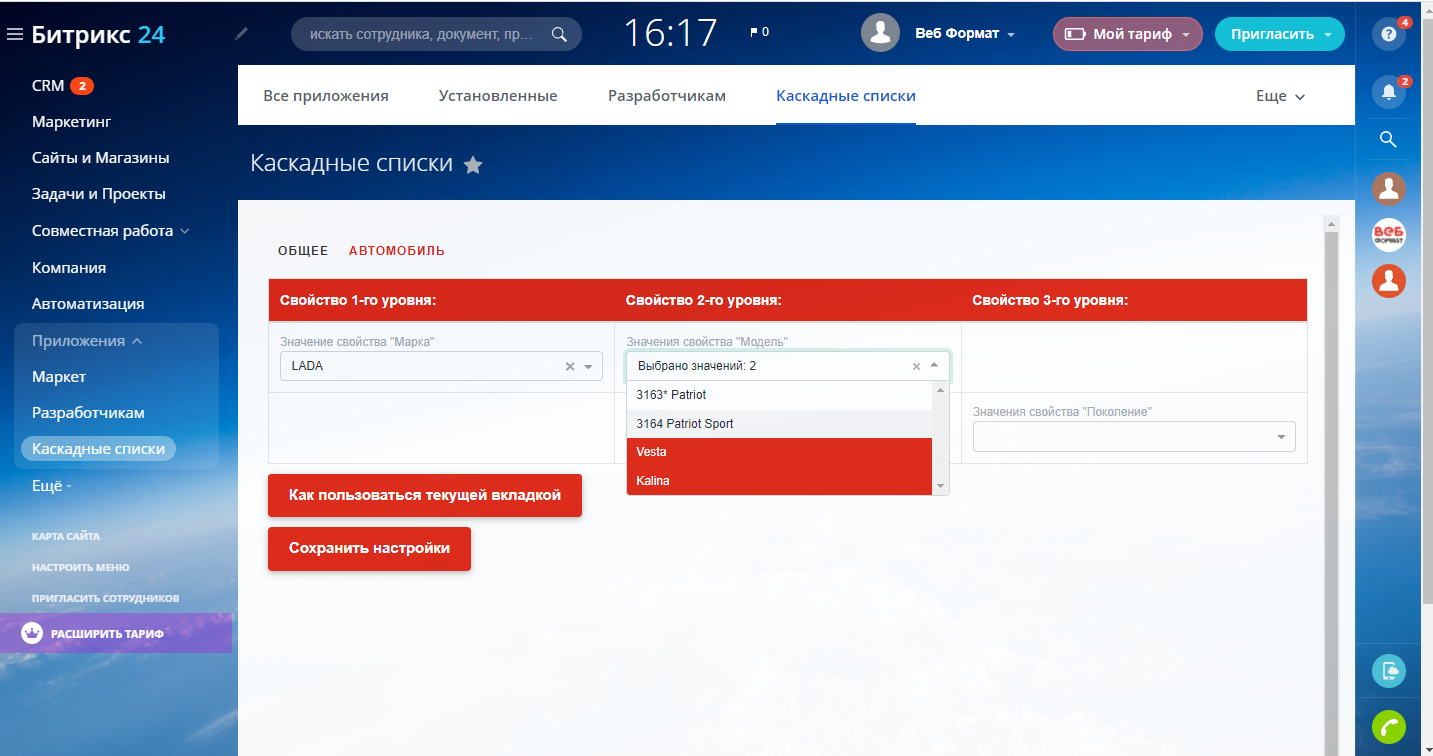Toggle the hamburger menu next to Битрикс 24
Image resolution: width=1433 pixels, height=756 pixels.
tap(14, 35)
